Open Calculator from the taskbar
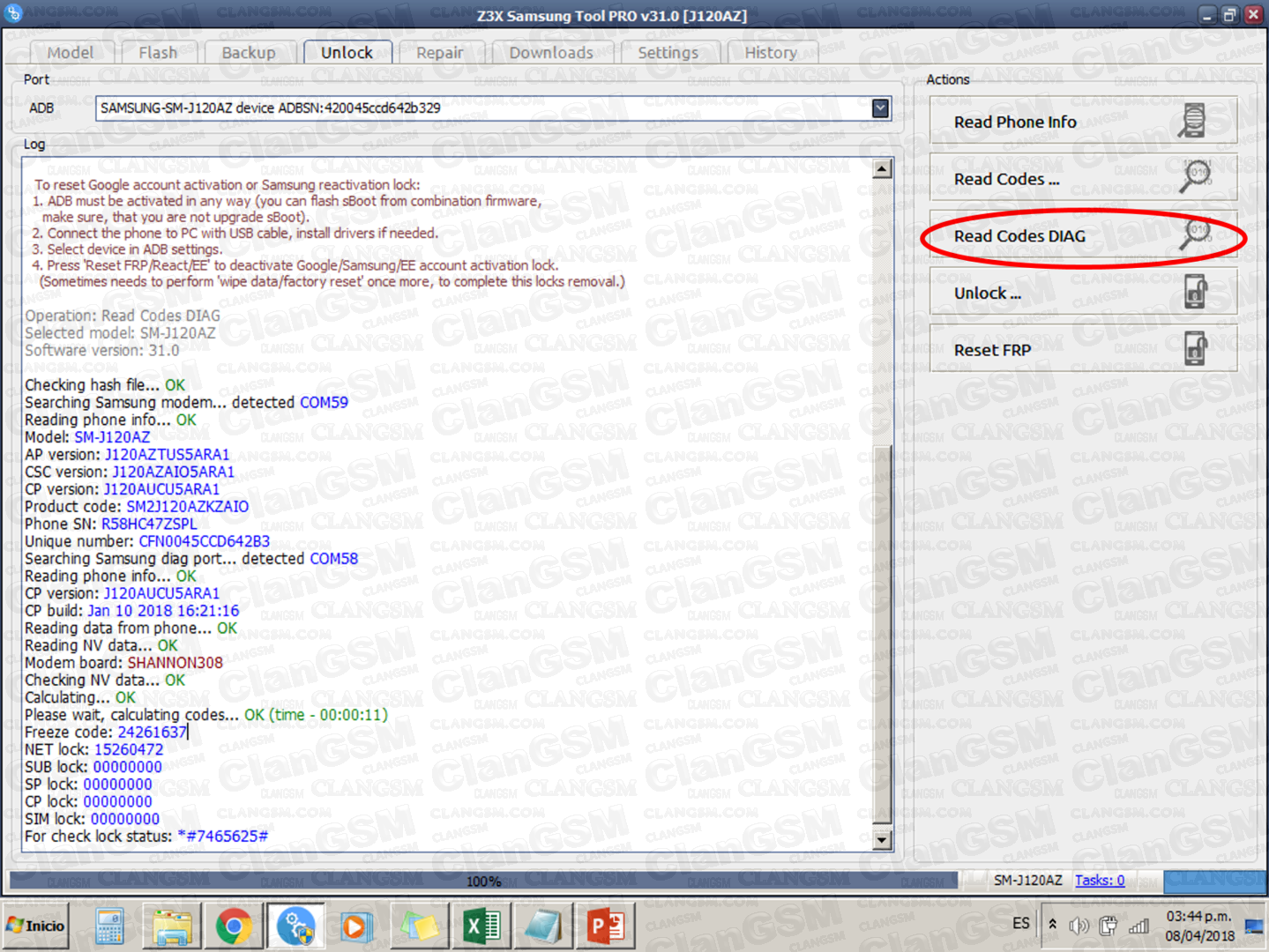This screenshot has height=952, width=1269. pyautogui.click(x=110, y=926)
